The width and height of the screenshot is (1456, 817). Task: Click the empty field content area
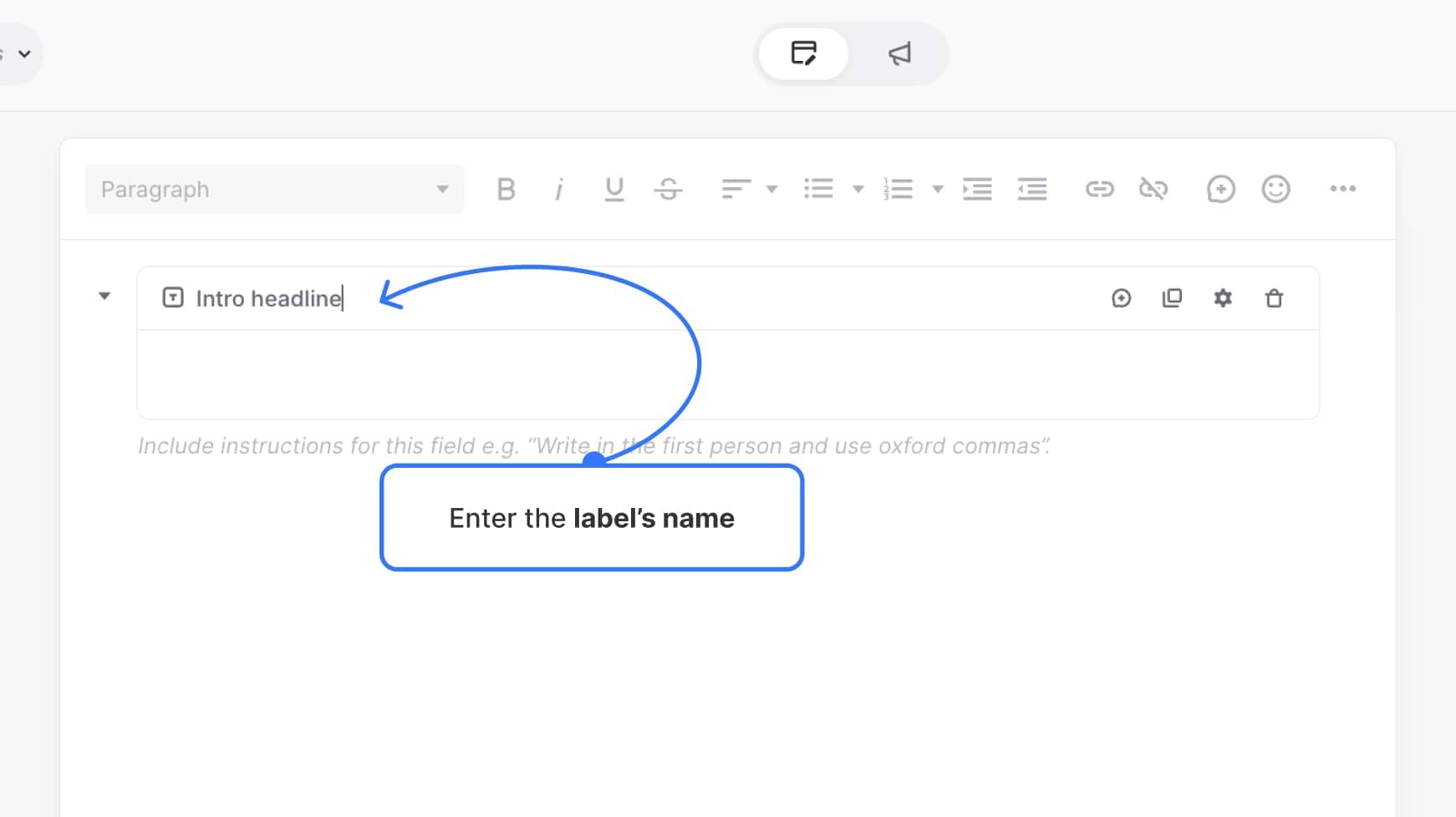pyautogui.click(x=728, y=374)
